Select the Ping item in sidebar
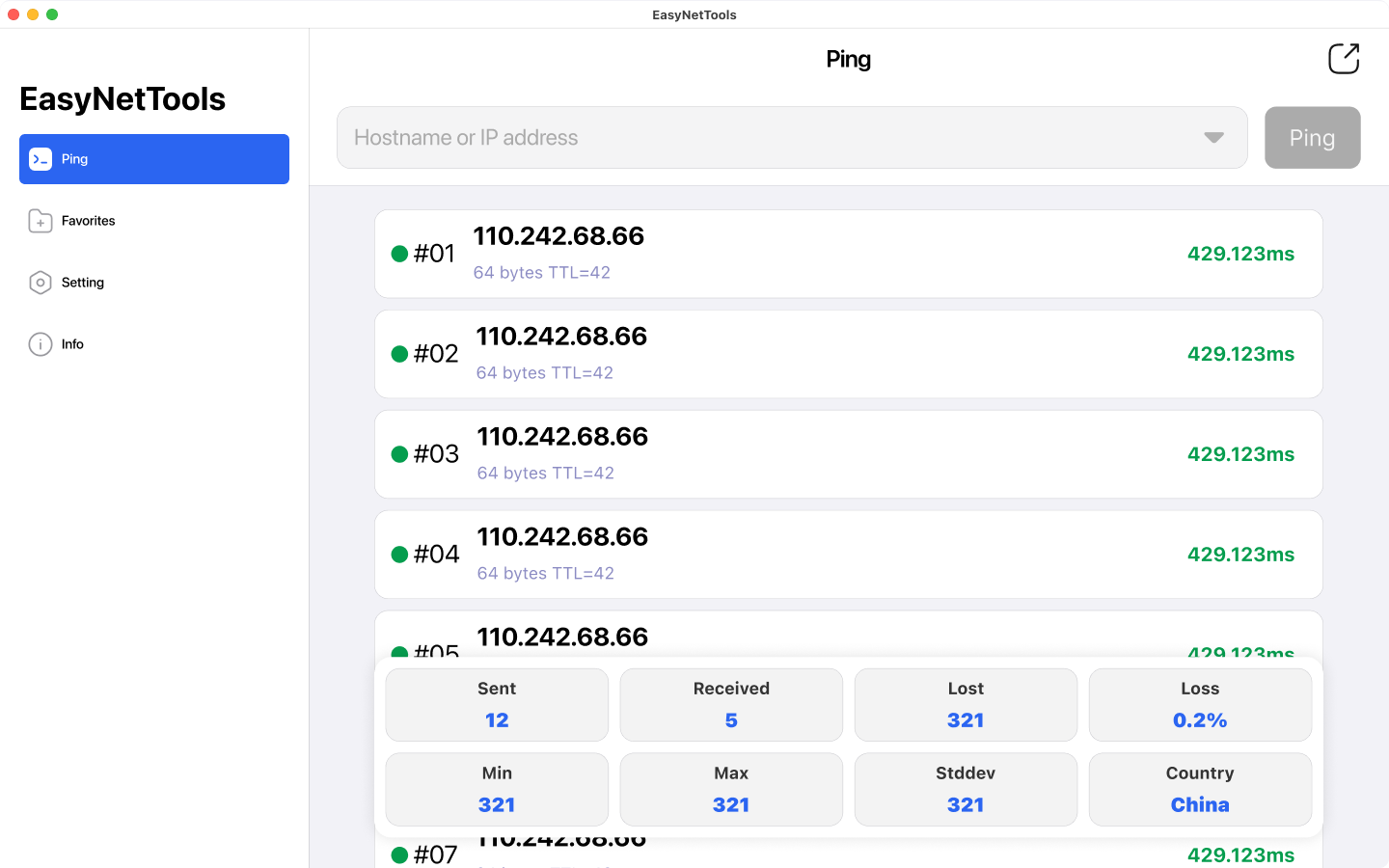The image size is (1389, 868). (x=154, y=159)
